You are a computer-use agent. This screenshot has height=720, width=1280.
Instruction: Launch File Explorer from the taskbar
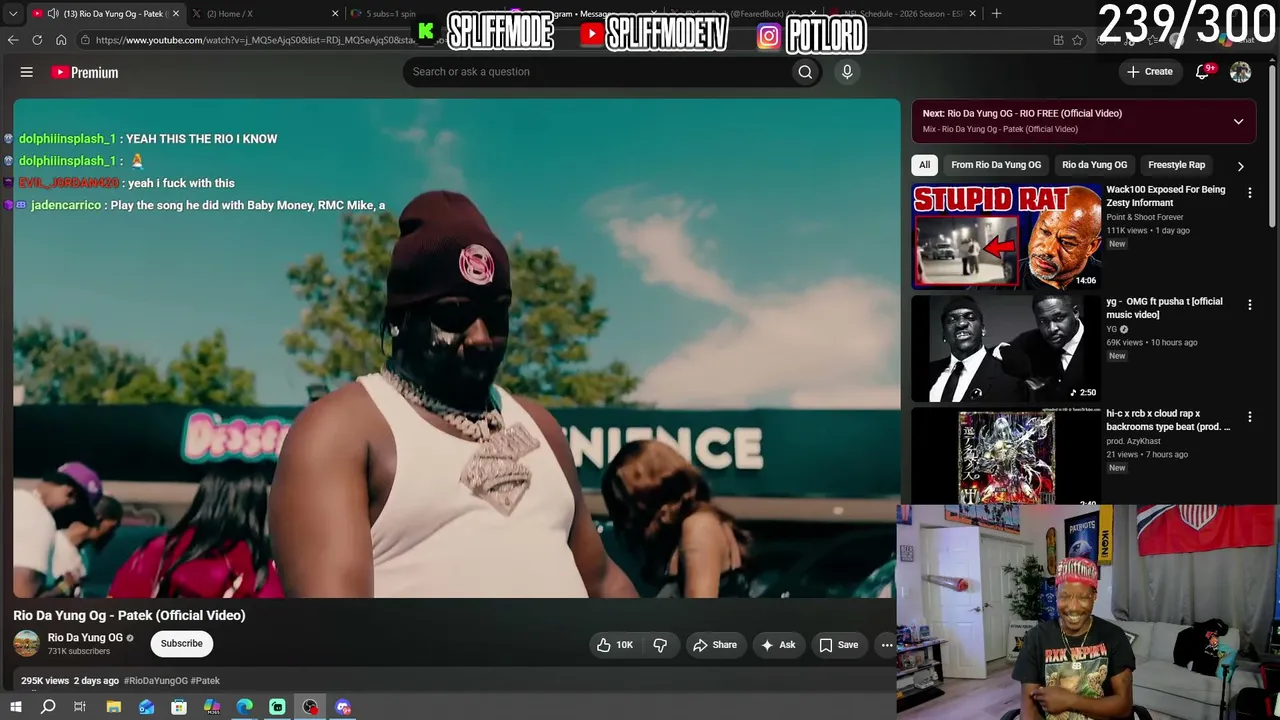tap(114, 707)
